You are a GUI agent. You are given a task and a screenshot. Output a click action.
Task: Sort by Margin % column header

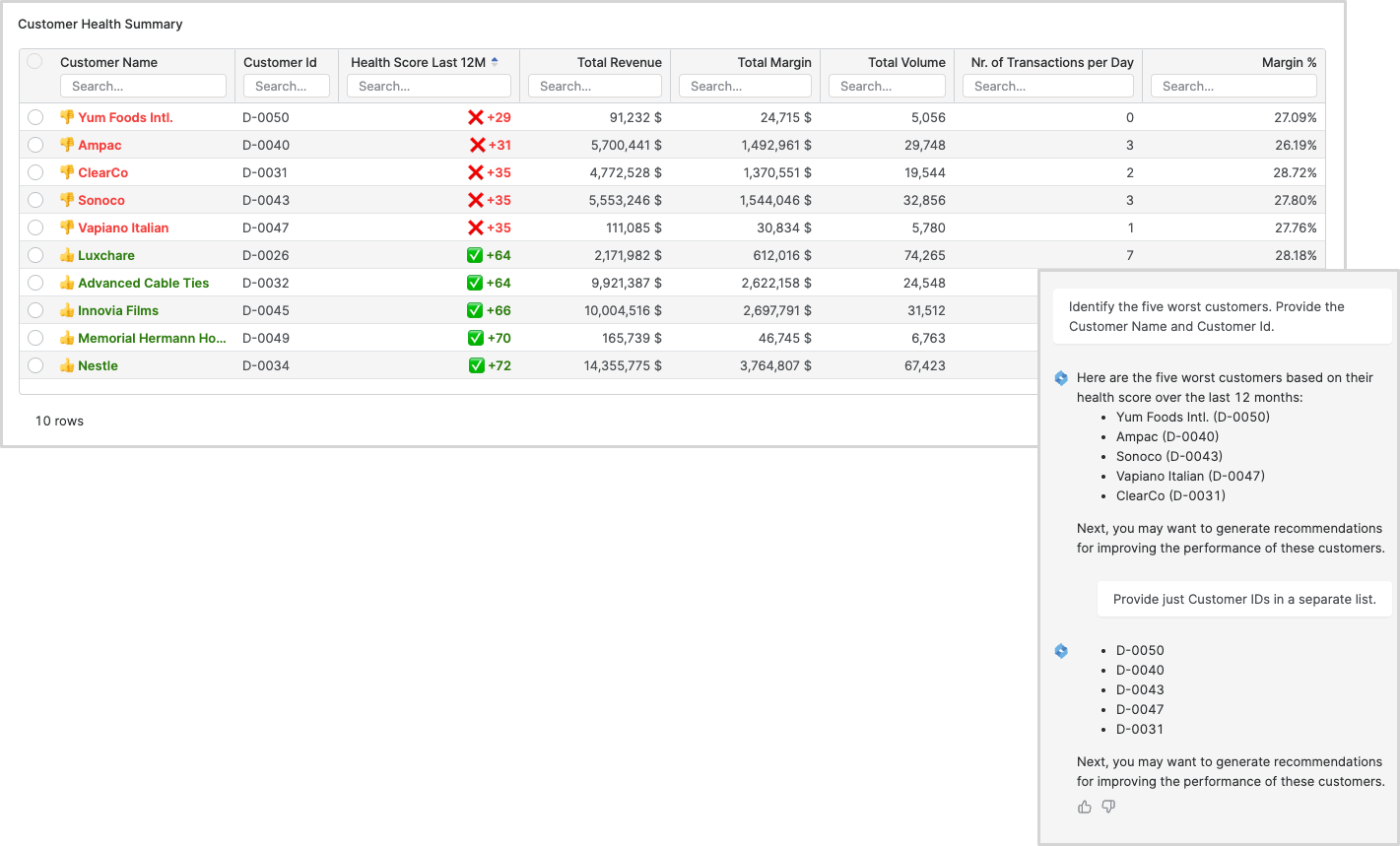click(x=1289, y=62)
